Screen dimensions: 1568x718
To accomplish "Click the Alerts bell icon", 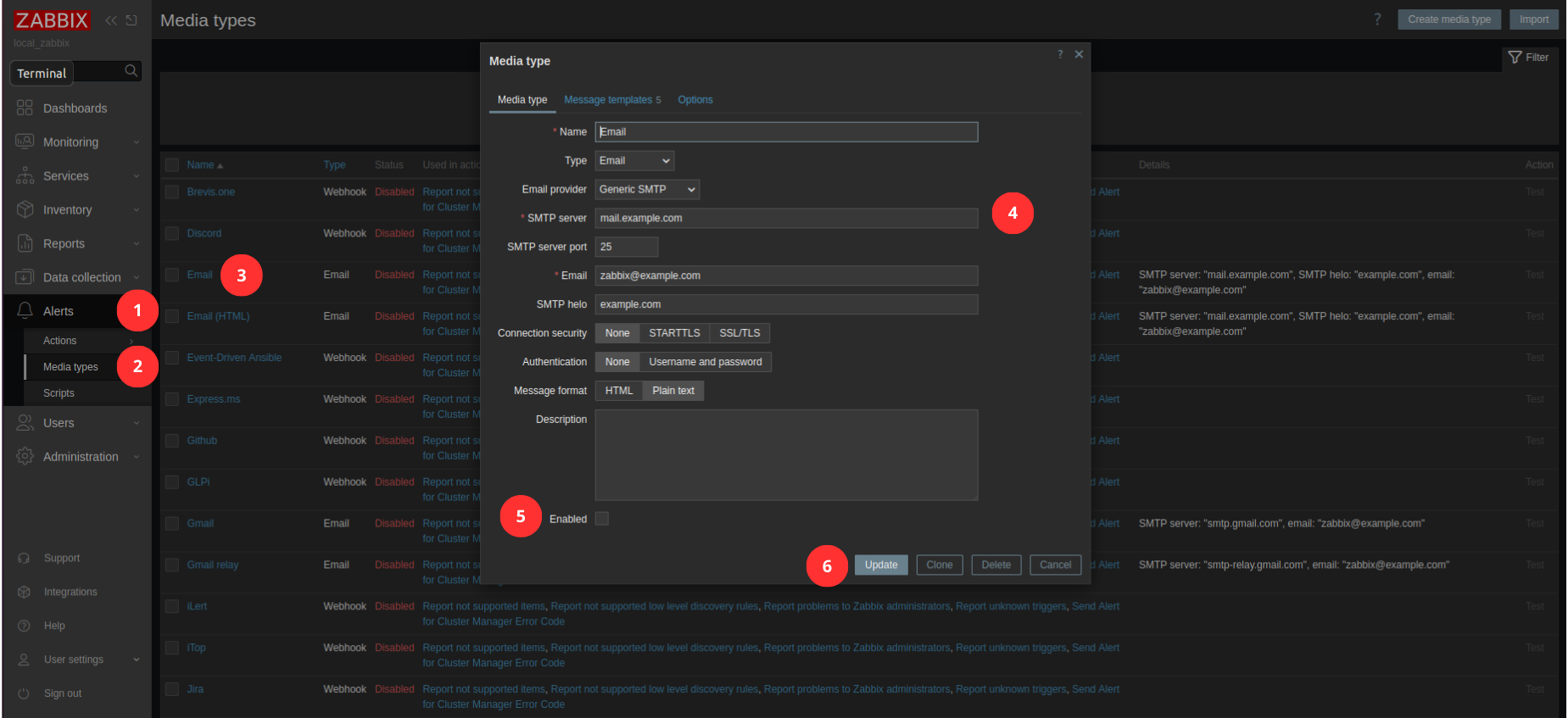I will [x=25, y=311].
